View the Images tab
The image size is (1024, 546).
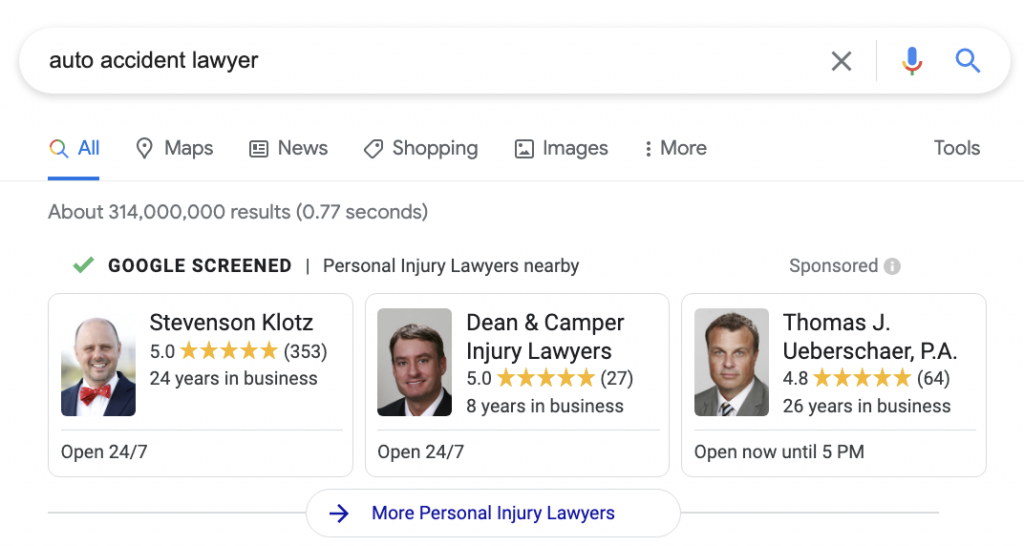[x=561, y=148]
